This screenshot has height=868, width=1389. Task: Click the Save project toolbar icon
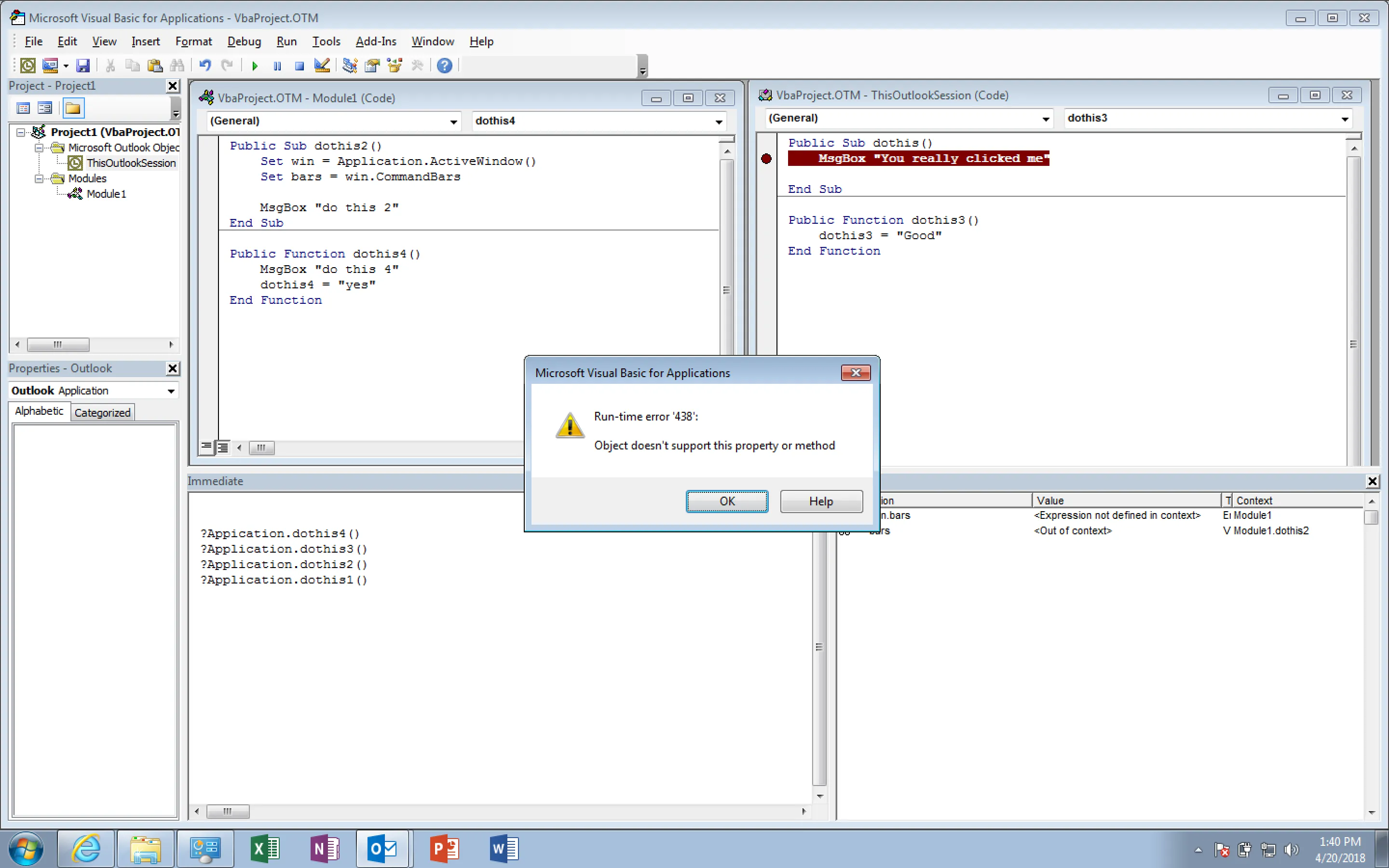pos(82,66)
